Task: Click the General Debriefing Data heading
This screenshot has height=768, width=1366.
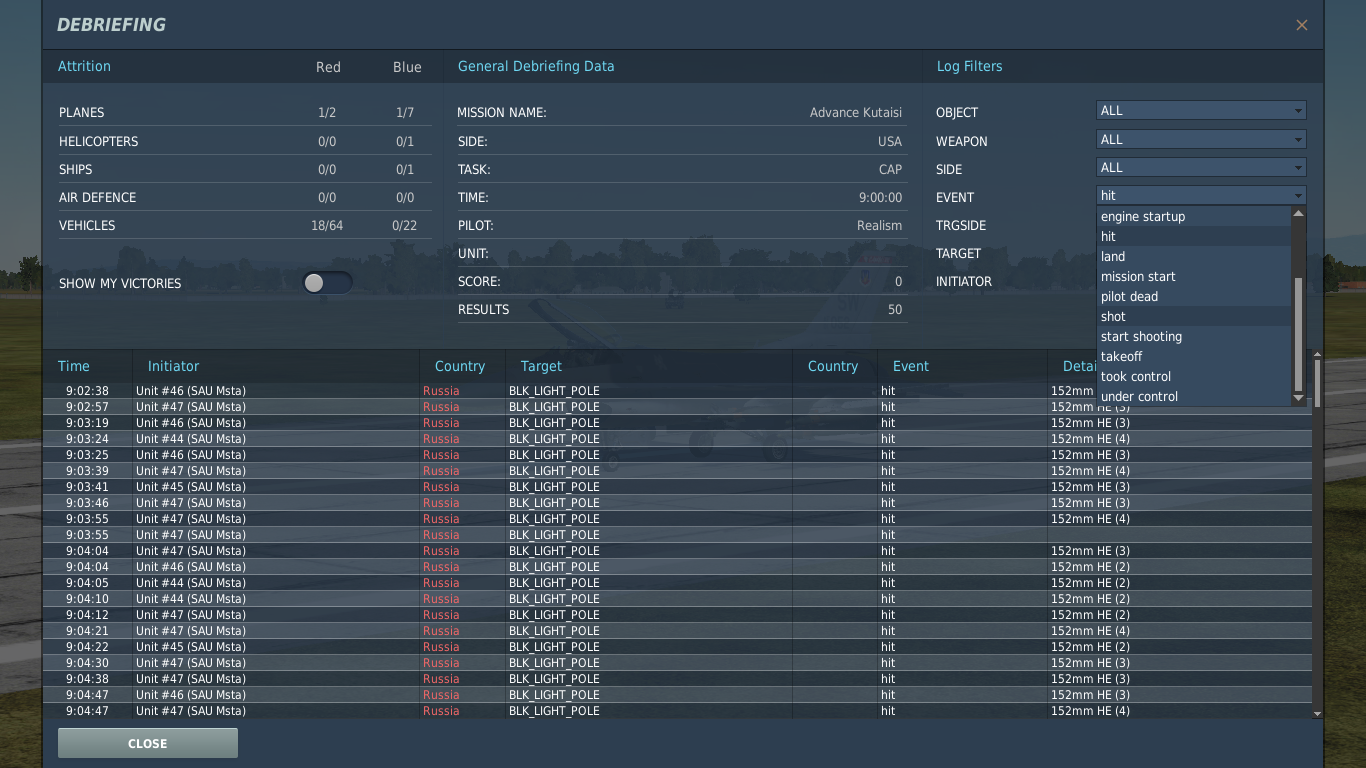Action: coord(536,66)
